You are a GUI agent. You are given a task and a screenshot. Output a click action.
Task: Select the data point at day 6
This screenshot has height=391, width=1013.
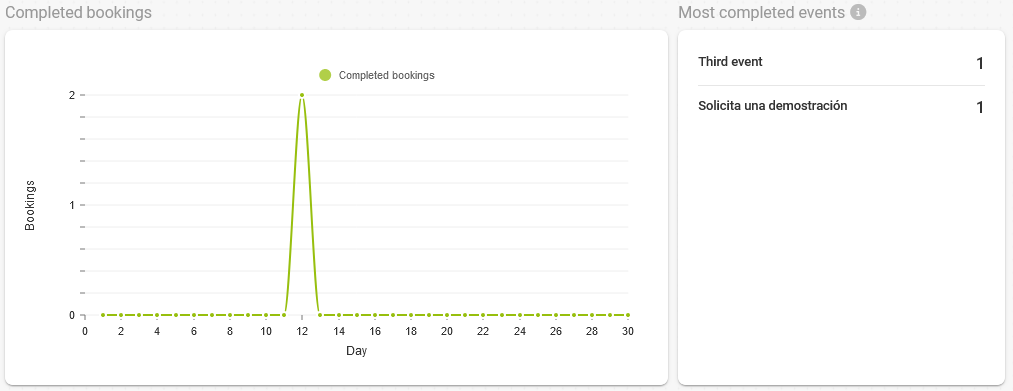click(x=193, y=315)
